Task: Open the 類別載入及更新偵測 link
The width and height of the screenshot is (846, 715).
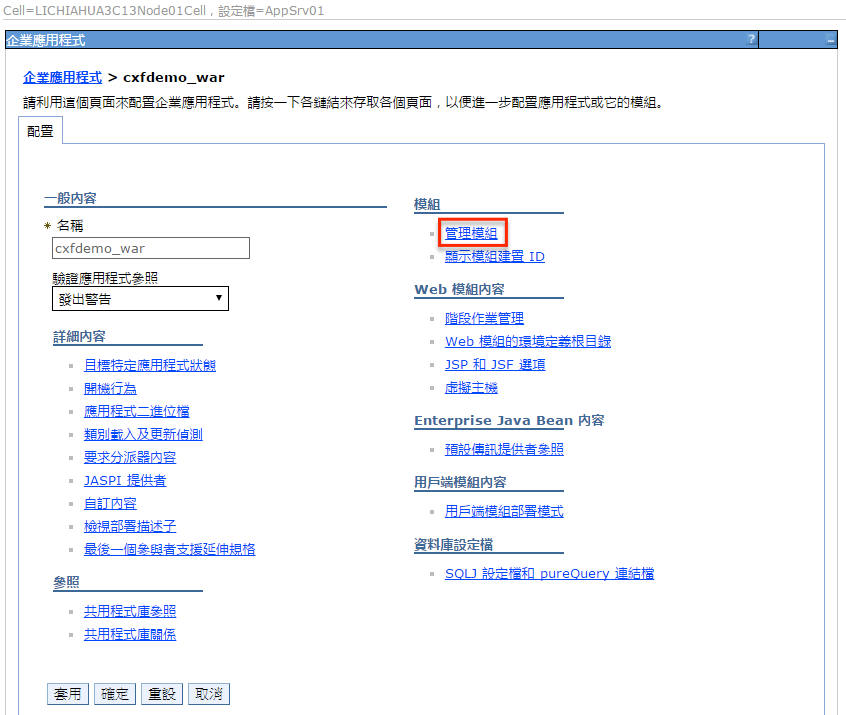Action: point(143,434)
